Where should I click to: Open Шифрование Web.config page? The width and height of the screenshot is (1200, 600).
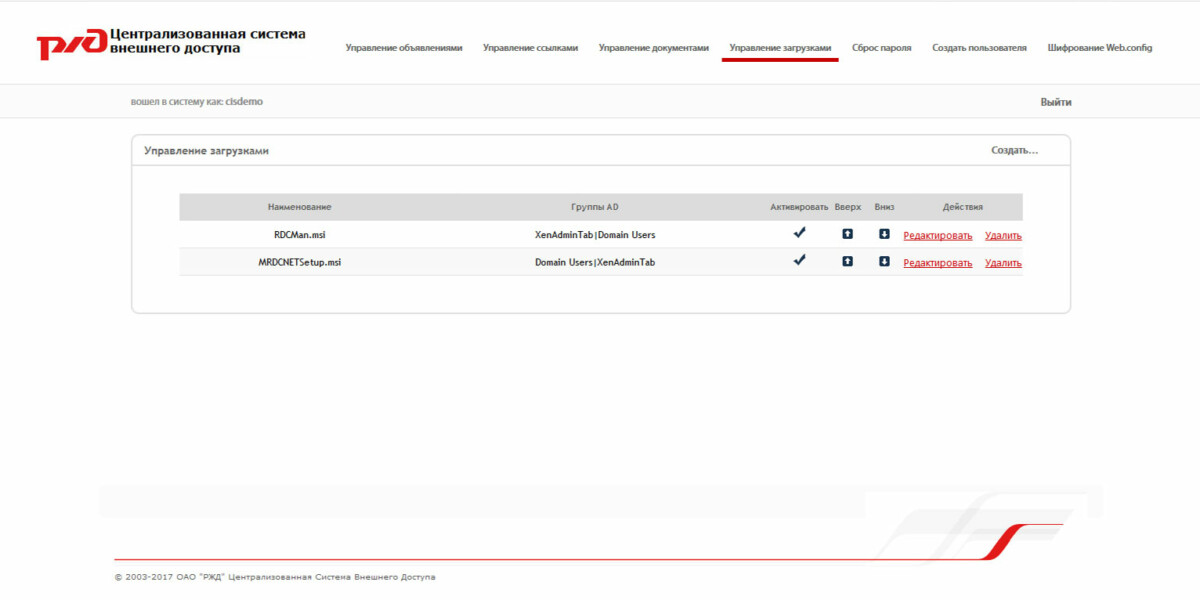(x=1099, y=47)
